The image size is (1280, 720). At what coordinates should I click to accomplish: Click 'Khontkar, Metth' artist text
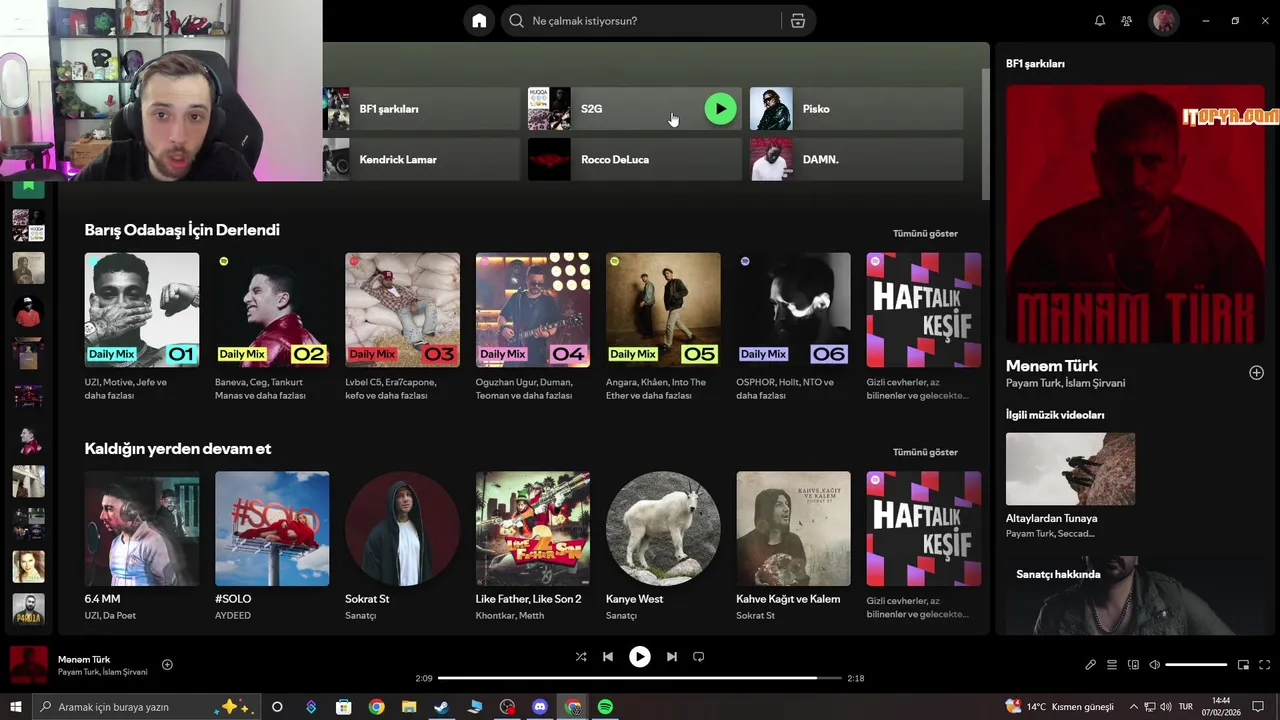point(510,615)
